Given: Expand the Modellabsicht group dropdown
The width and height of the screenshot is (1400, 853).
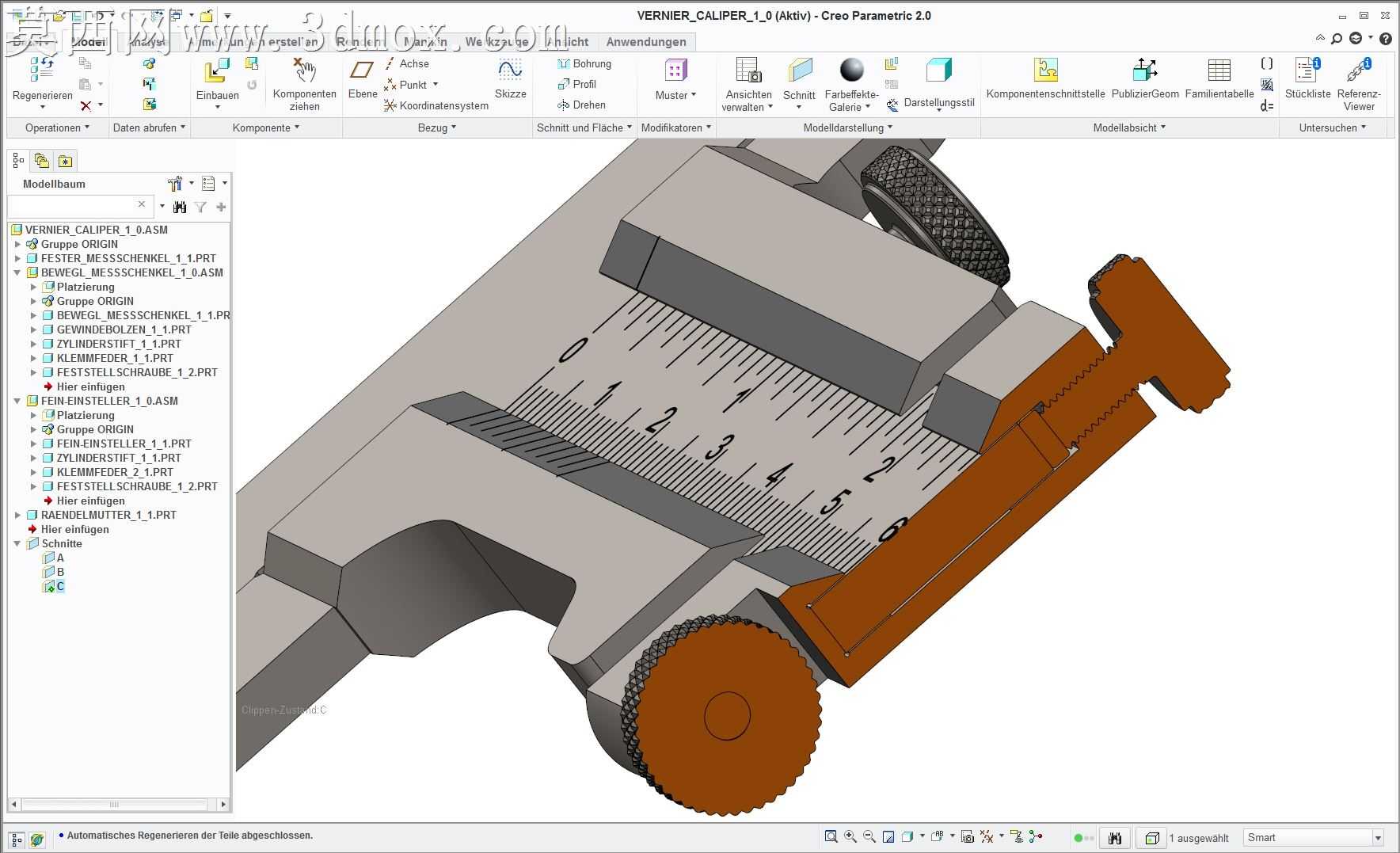Looking at the screenshot, I should 1130,128.
